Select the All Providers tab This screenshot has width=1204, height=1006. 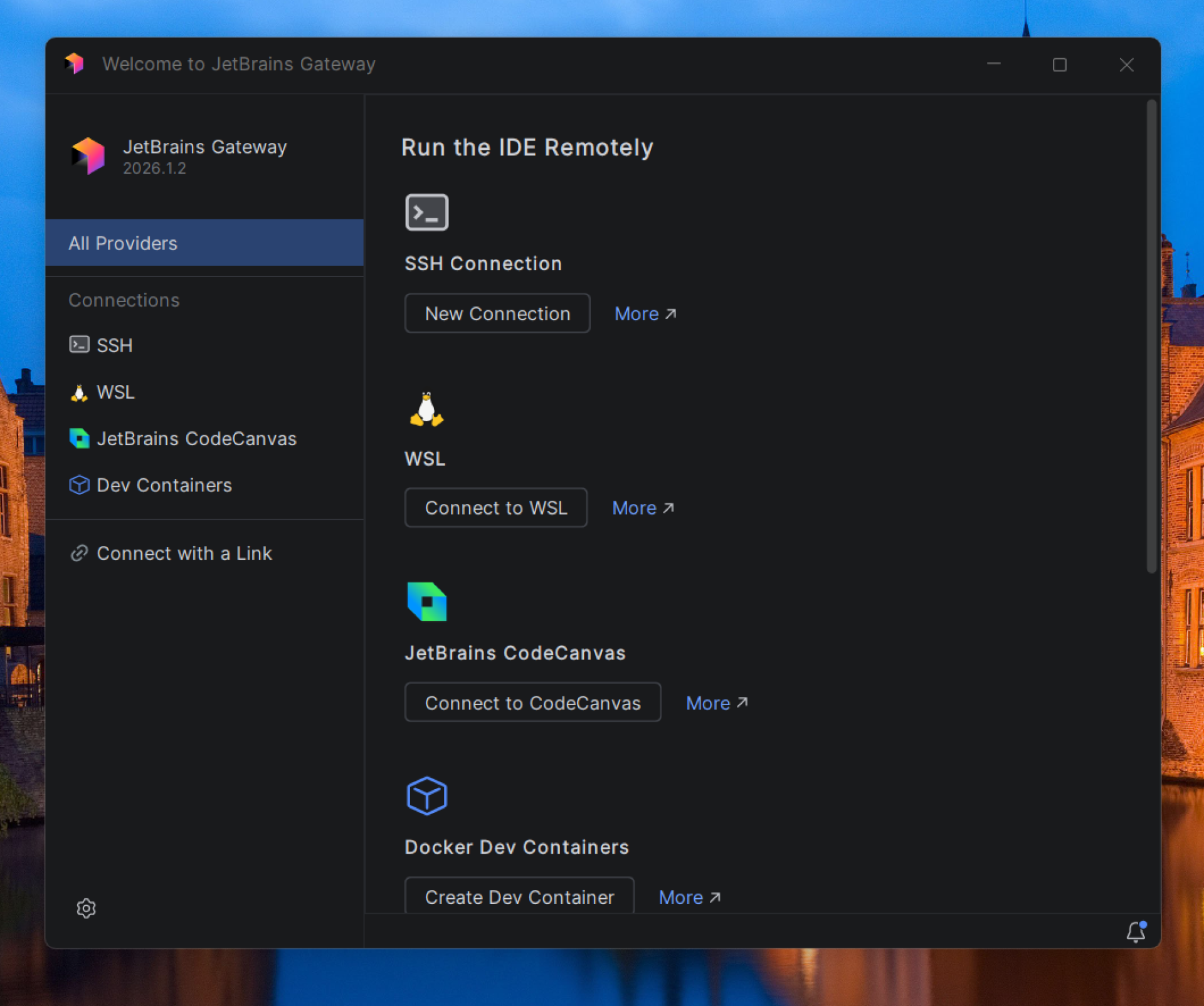tap(204, 243)
